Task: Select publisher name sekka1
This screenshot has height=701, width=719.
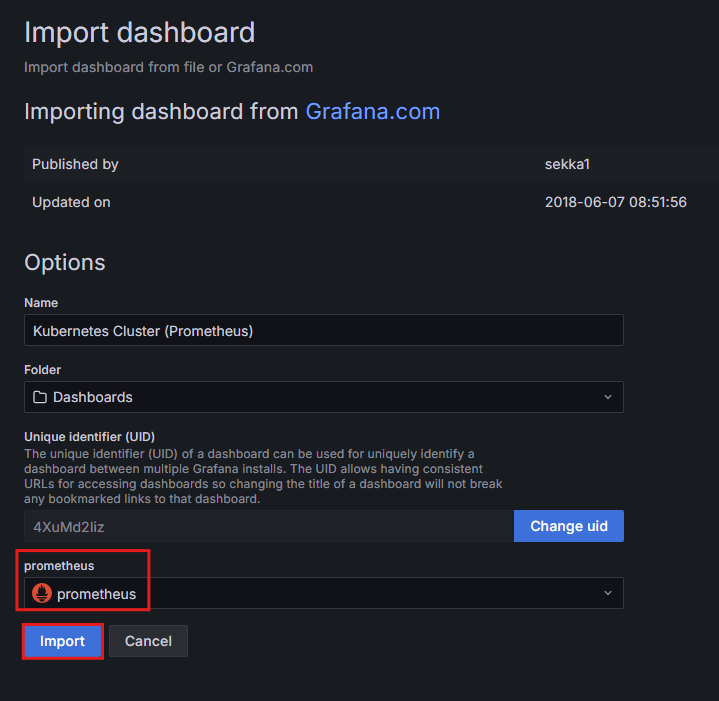Action: 567,164
